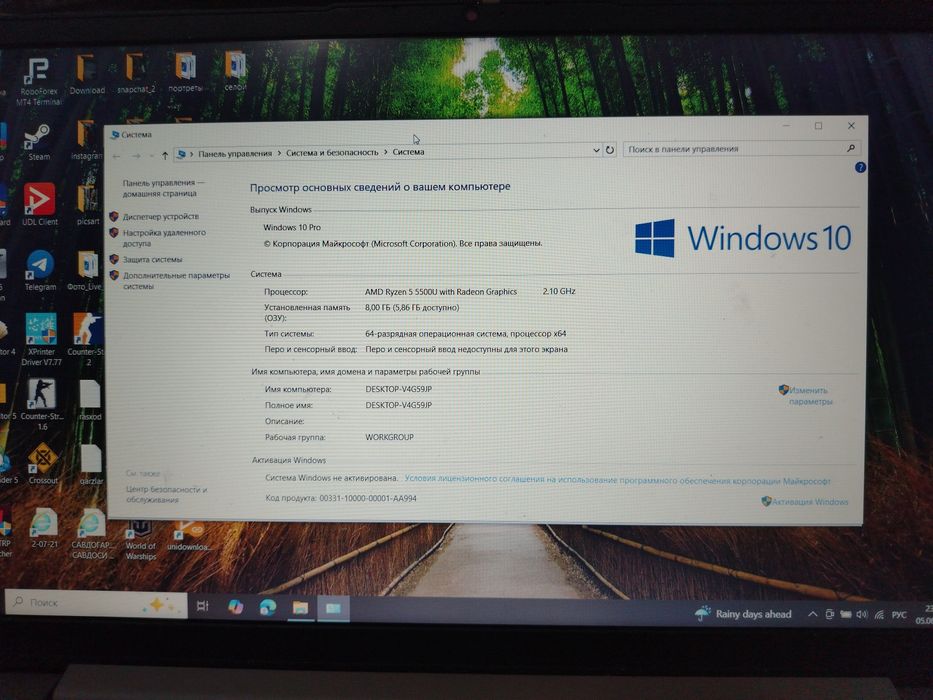
Task: Select the 2-07-21 file on desktop
Action: coord(45,527)
